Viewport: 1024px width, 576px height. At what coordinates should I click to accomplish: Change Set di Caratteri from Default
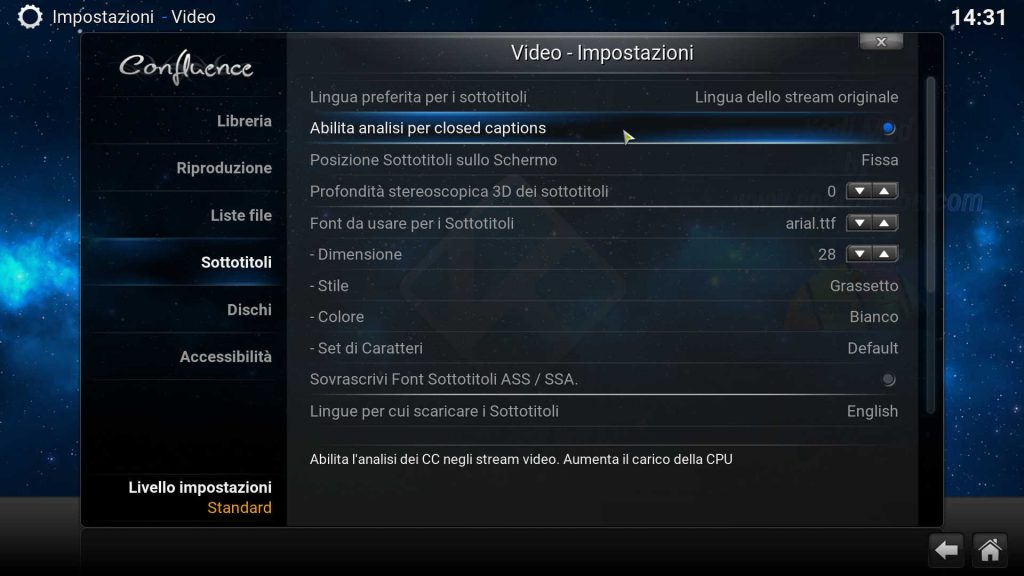click(x=603, y=348)
